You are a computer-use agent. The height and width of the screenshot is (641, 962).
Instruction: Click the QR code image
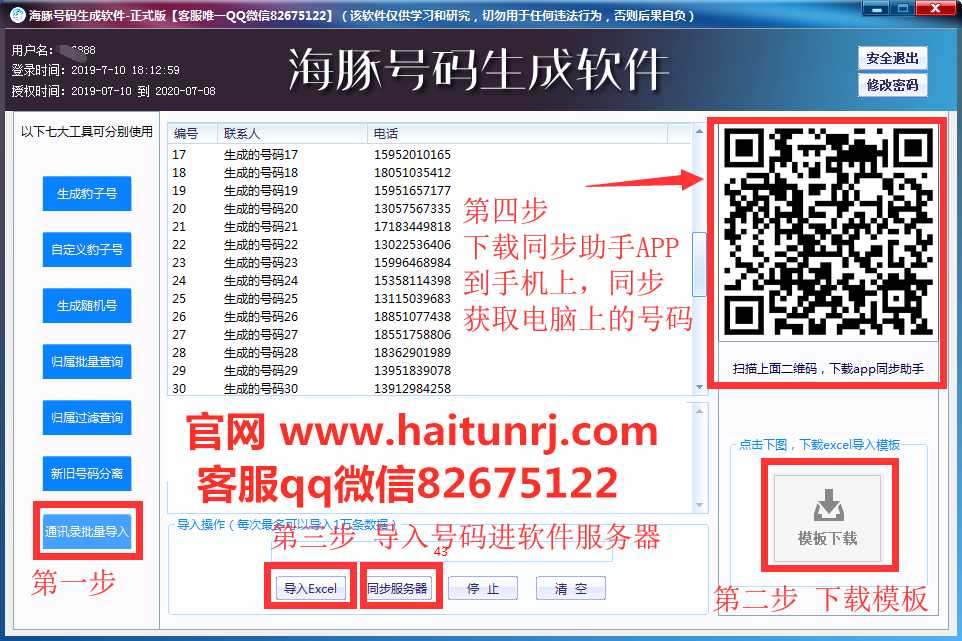829,231
